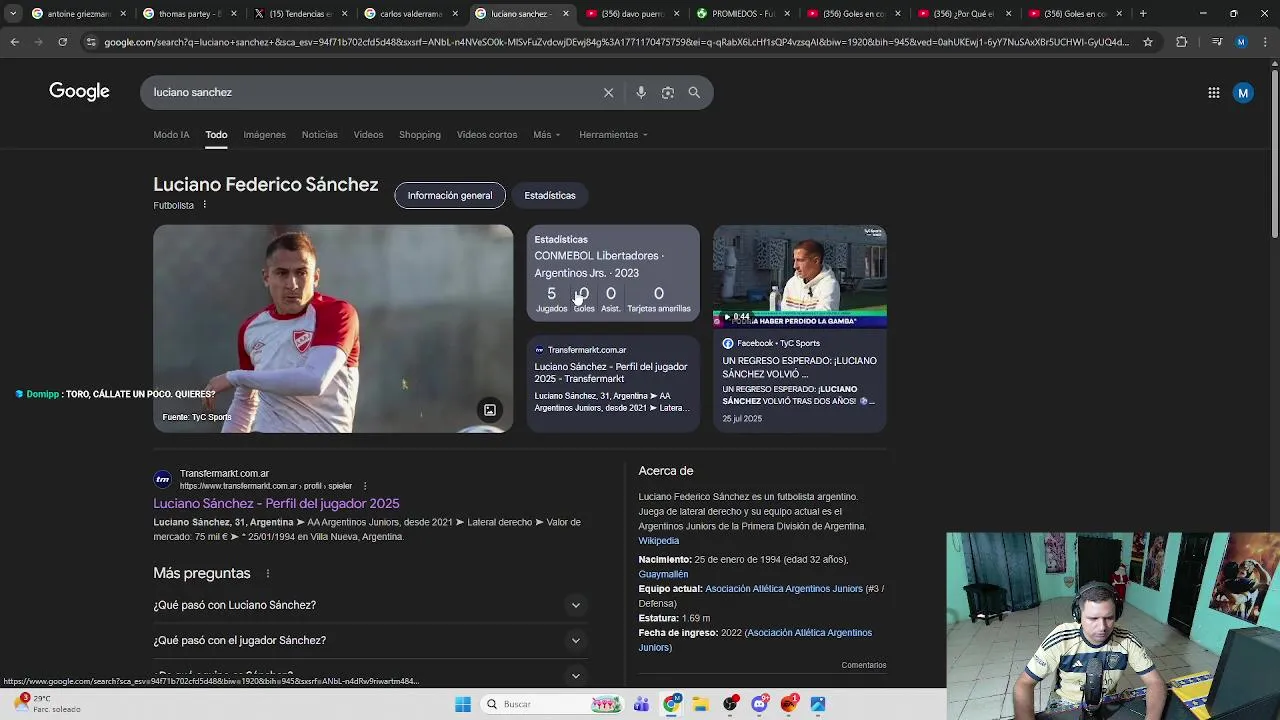Switch to Modo IA tab

171,135
